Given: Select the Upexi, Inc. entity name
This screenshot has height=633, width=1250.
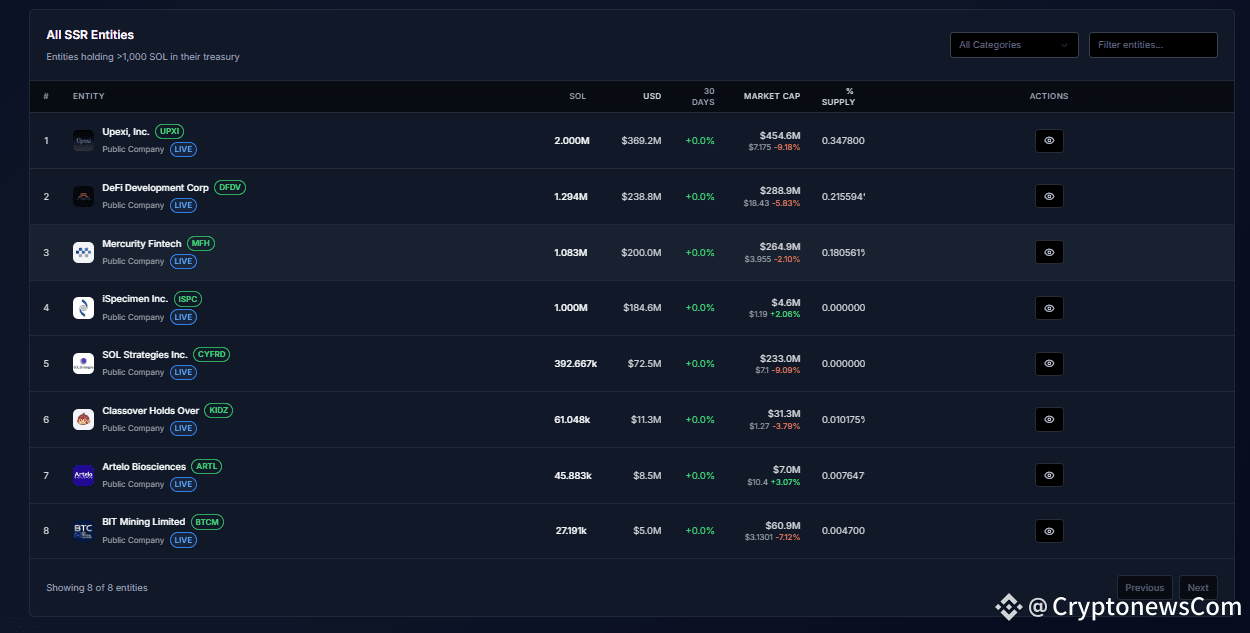Looking at the screenshot, I should (x=125, y=132).
